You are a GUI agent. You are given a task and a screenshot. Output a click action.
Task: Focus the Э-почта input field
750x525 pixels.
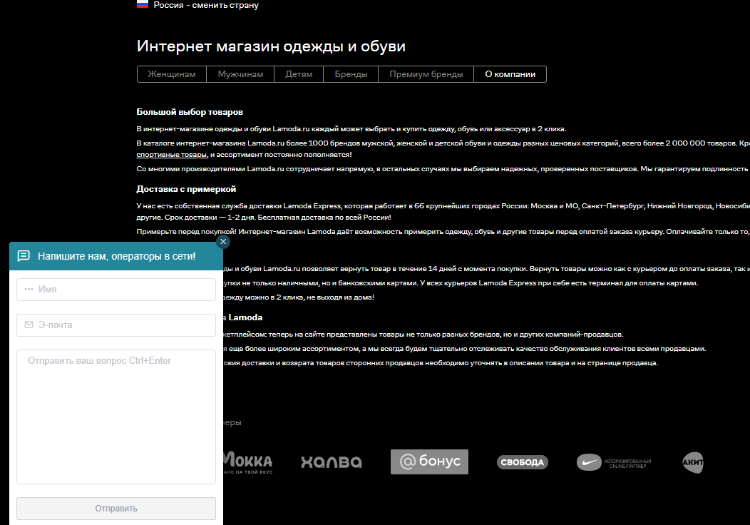pyautogui.click(x=116, y=325)
